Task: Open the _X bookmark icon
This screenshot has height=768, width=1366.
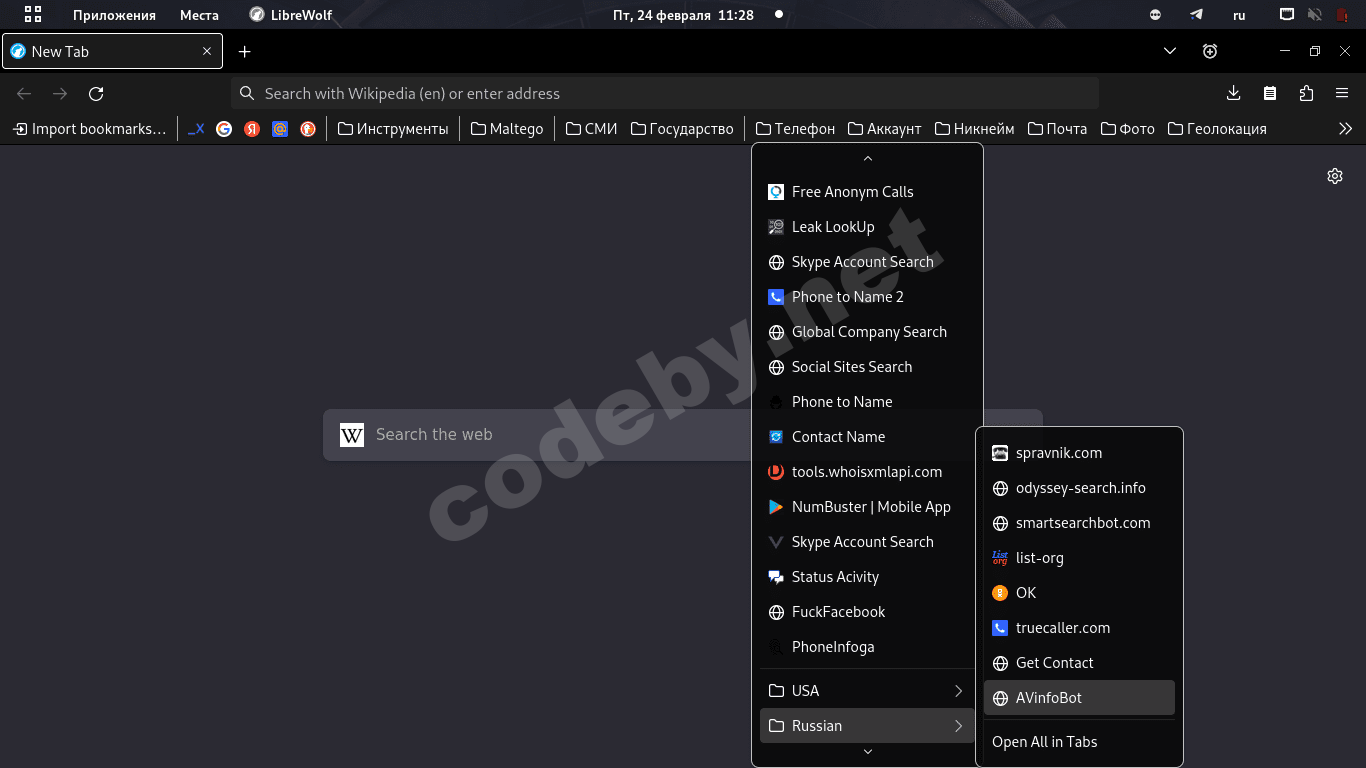Action: tap(196, 129)
